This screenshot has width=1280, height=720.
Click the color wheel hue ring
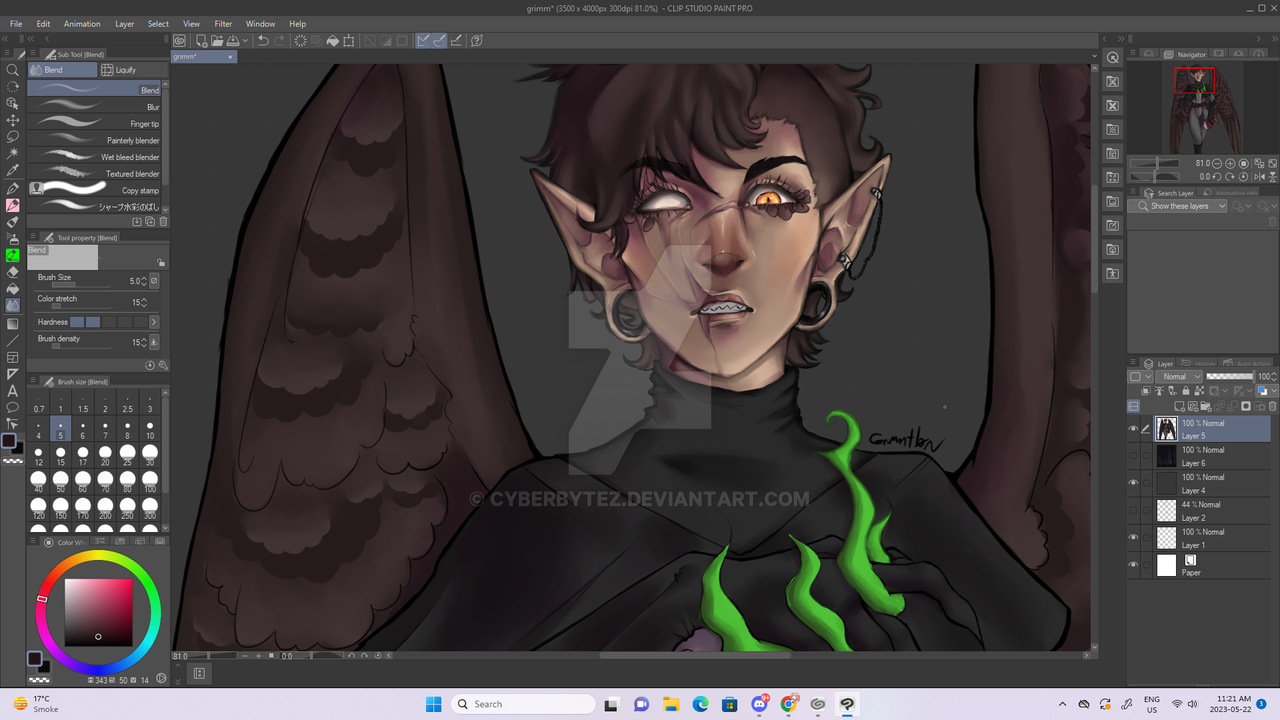98,558
